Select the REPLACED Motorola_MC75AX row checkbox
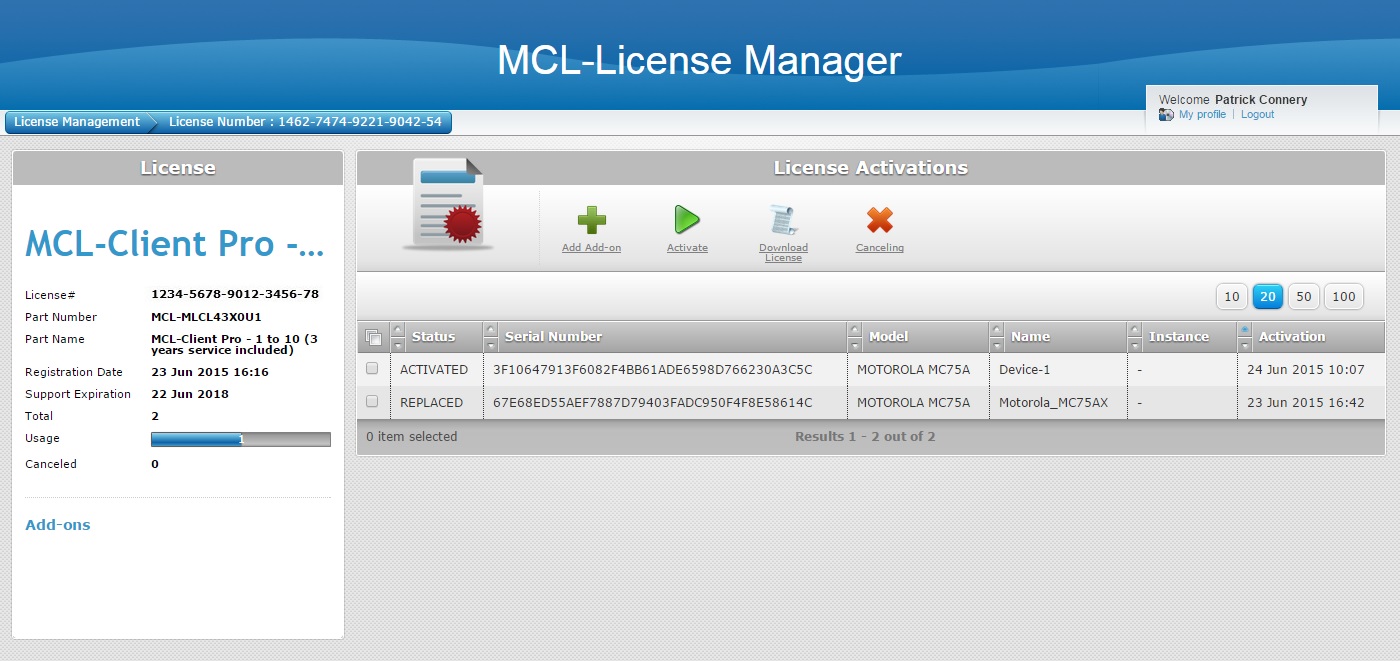Viewport: 1400px width, 661px height. [x=372, y=402]
